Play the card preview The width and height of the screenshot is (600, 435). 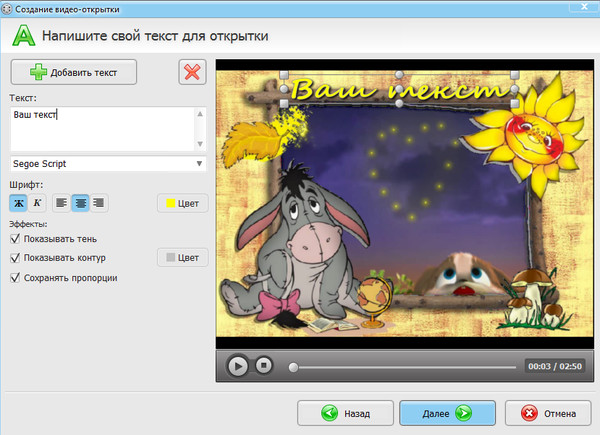click(x=238, y=366)
